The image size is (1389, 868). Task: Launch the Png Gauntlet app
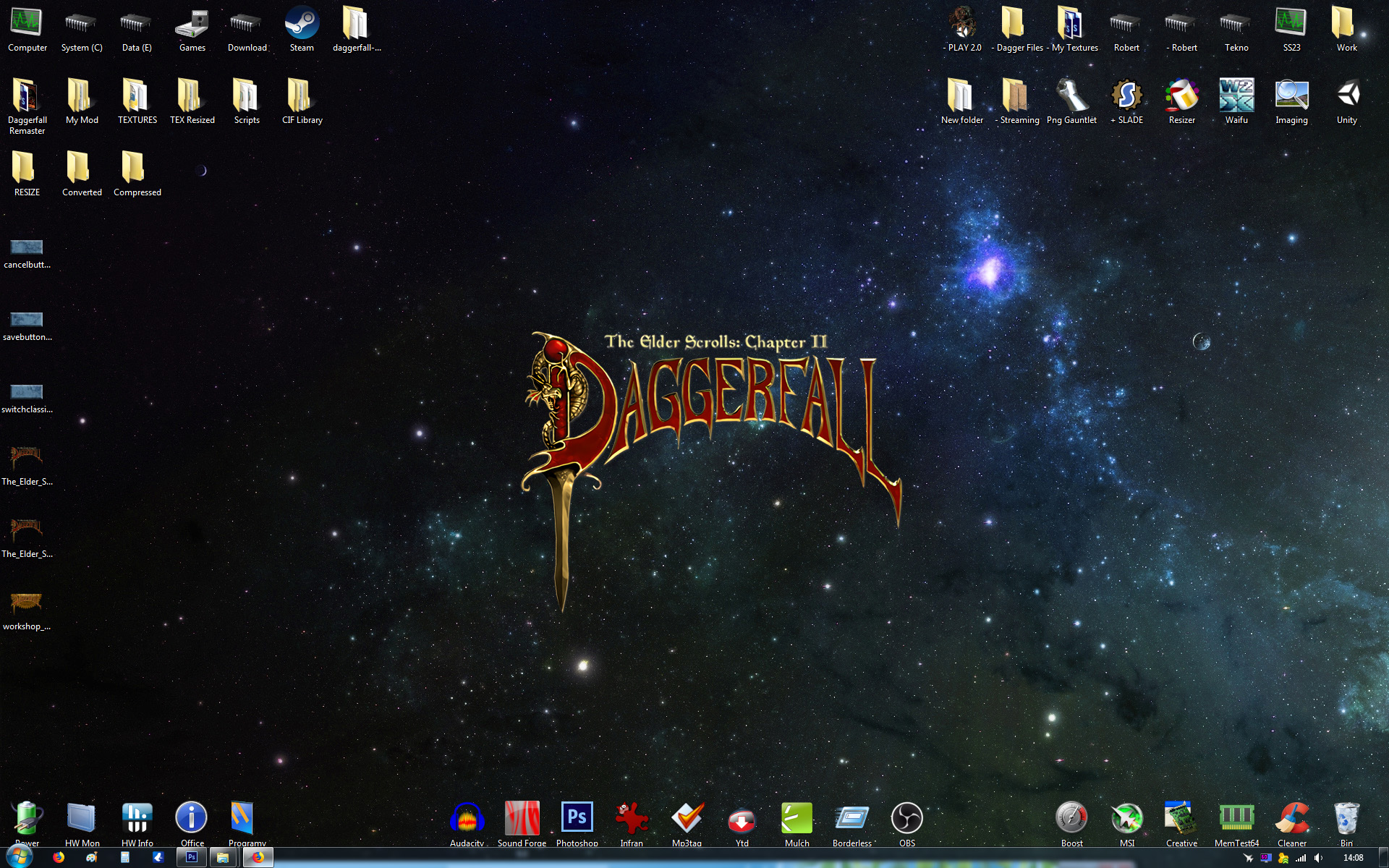1072,103
